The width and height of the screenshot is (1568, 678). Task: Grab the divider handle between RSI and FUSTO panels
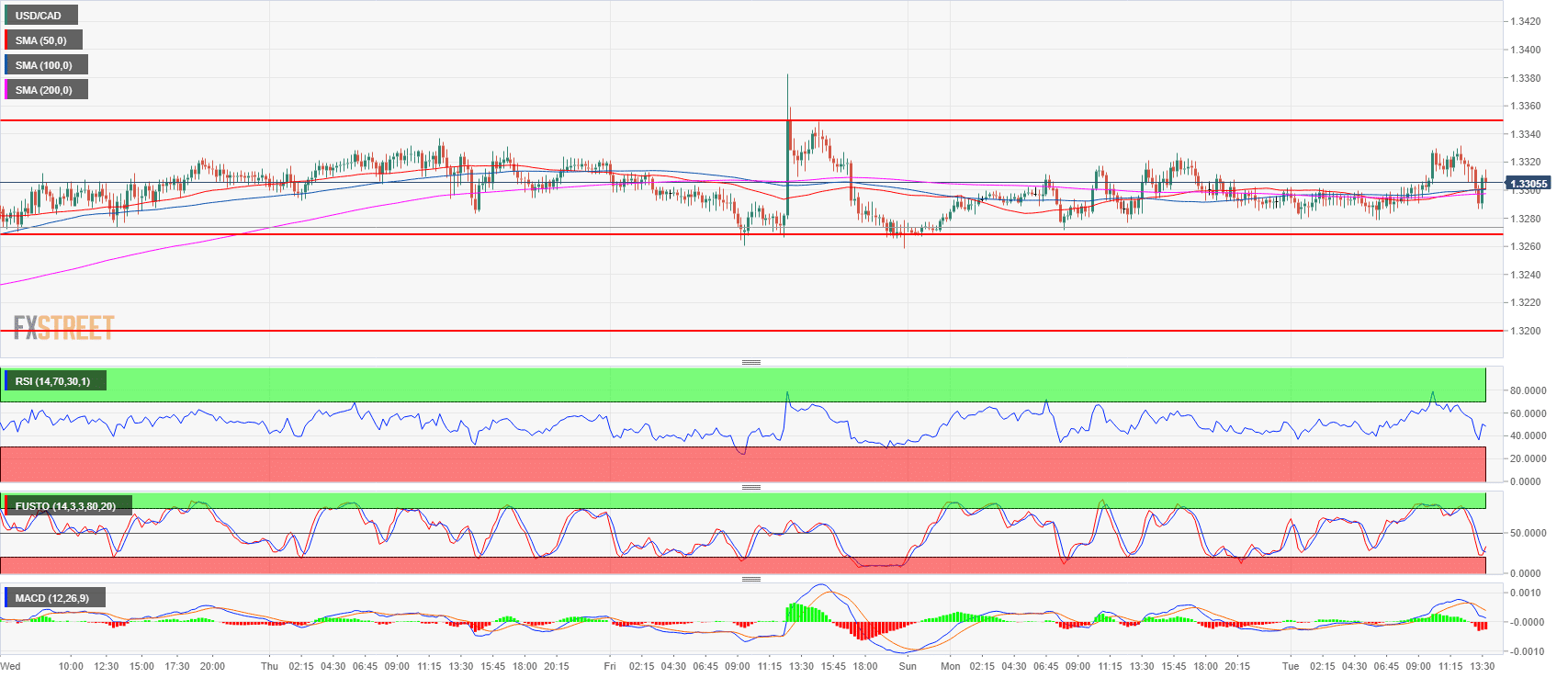coord(751,487)
